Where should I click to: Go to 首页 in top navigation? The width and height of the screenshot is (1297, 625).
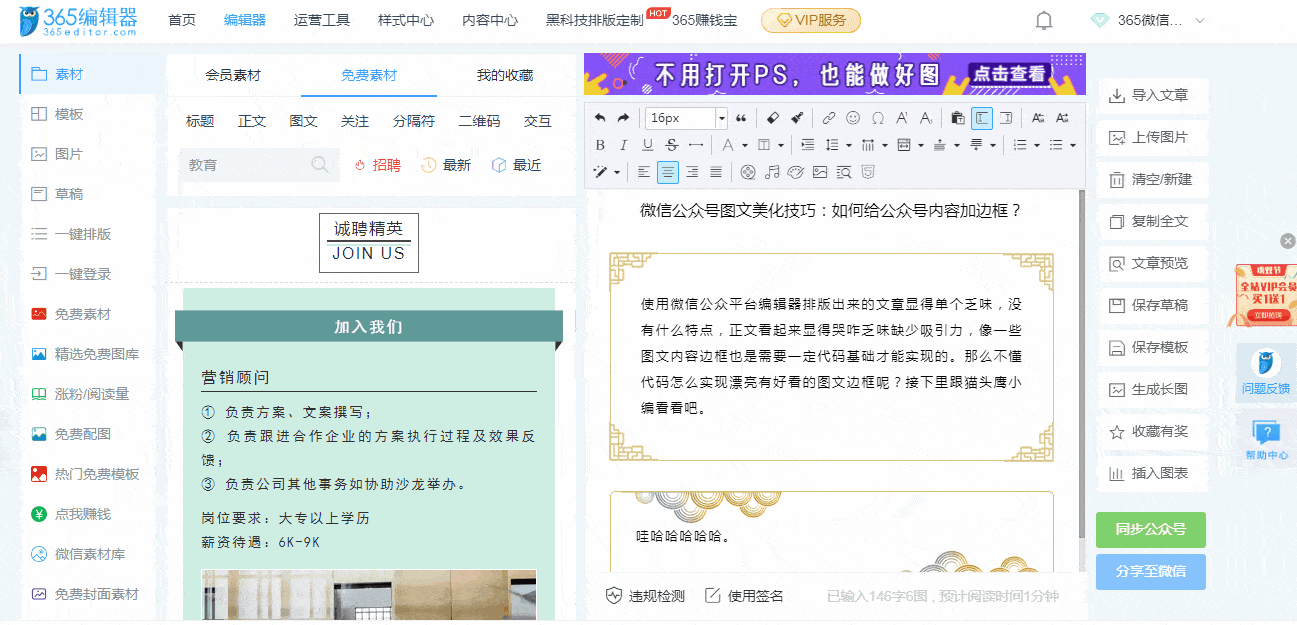pos(182,20)
